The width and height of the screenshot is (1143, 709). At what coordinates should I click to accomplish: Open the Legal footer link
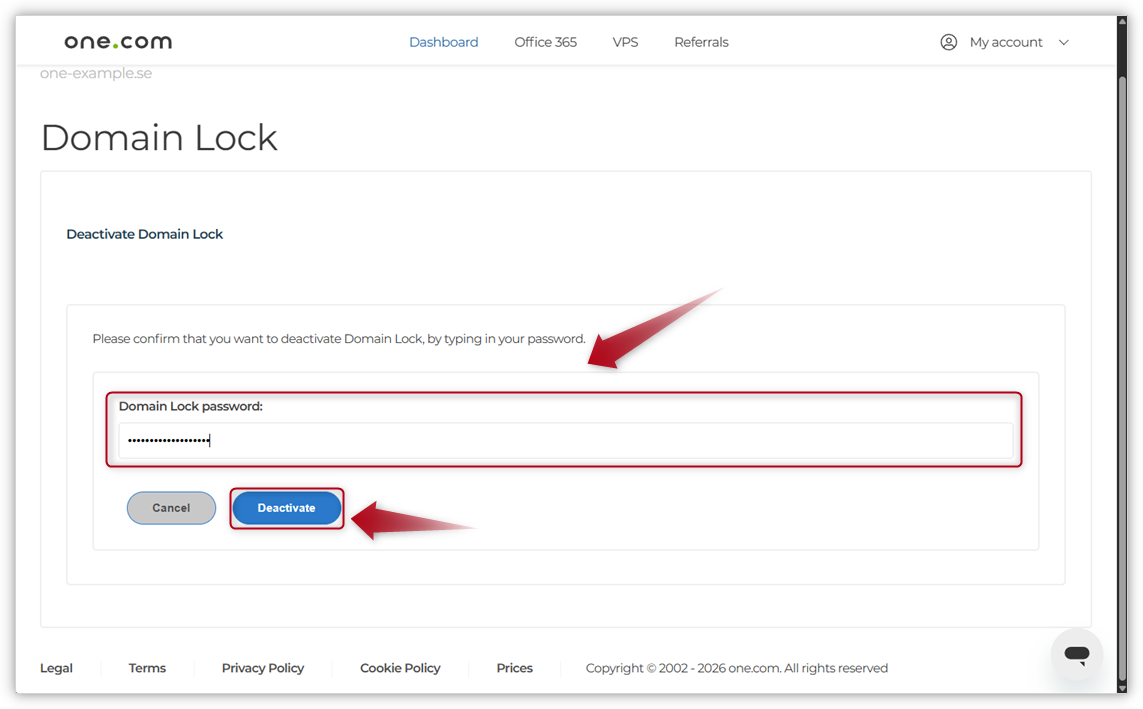[x=56, y=668]
